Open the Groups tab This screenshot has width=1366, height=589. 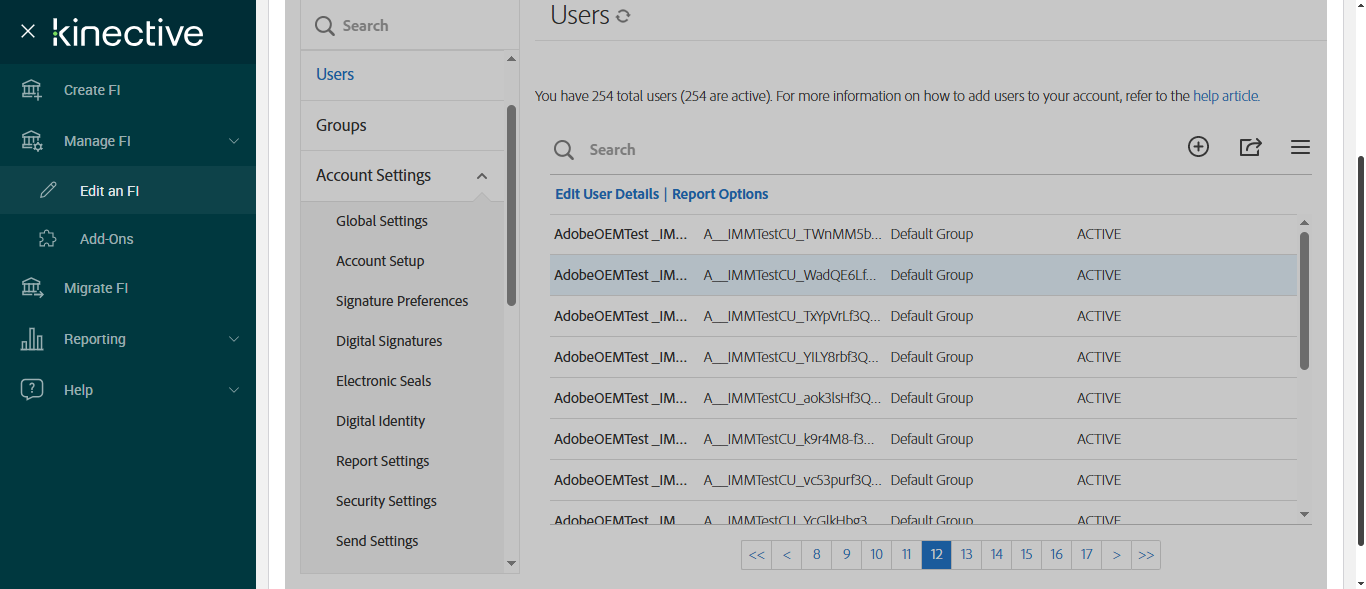341,125
